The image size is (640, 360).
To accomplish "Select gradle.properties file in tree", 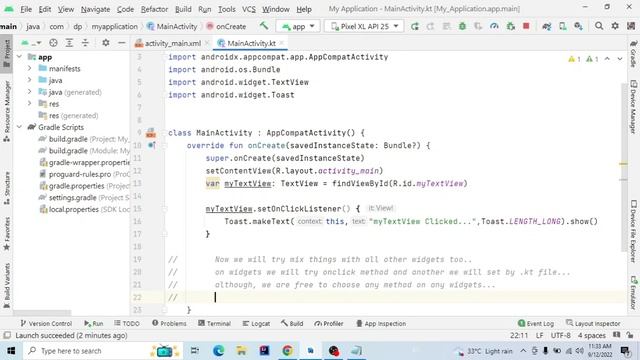I will click(x=84, y=186).
